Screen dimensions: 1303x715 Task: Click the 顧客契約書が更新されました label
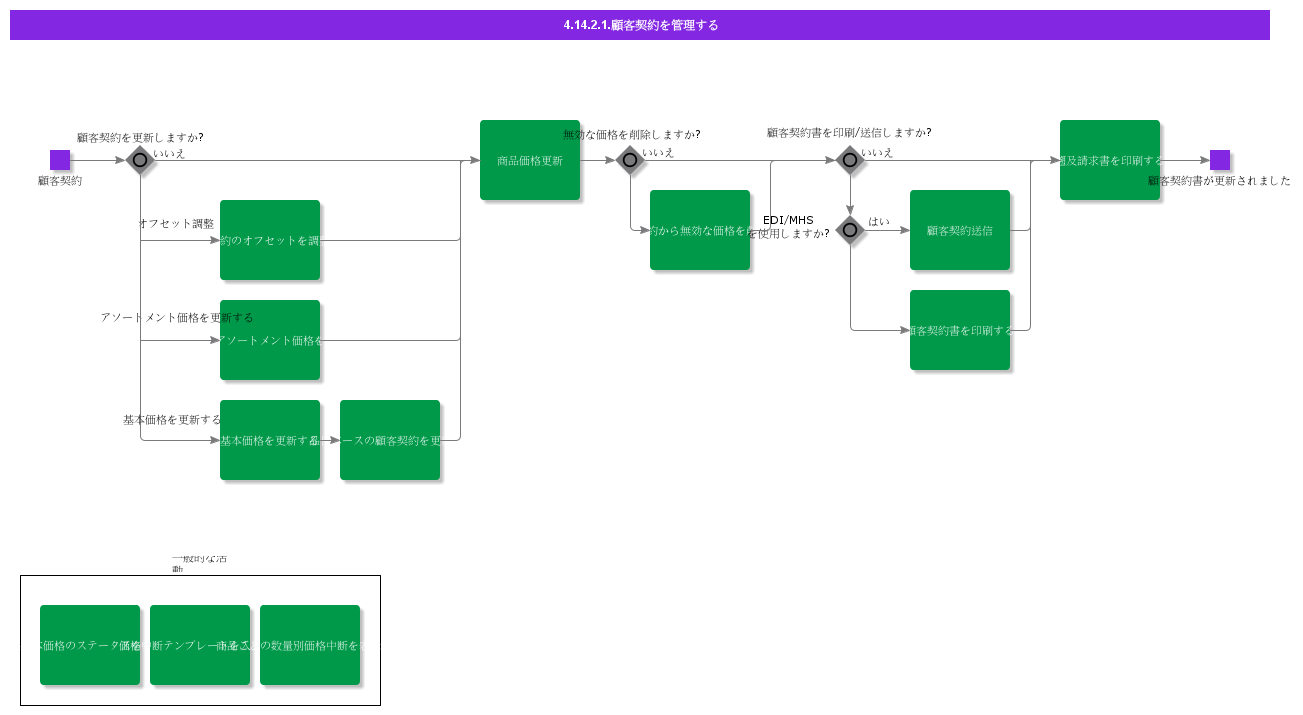(1219, 181)
